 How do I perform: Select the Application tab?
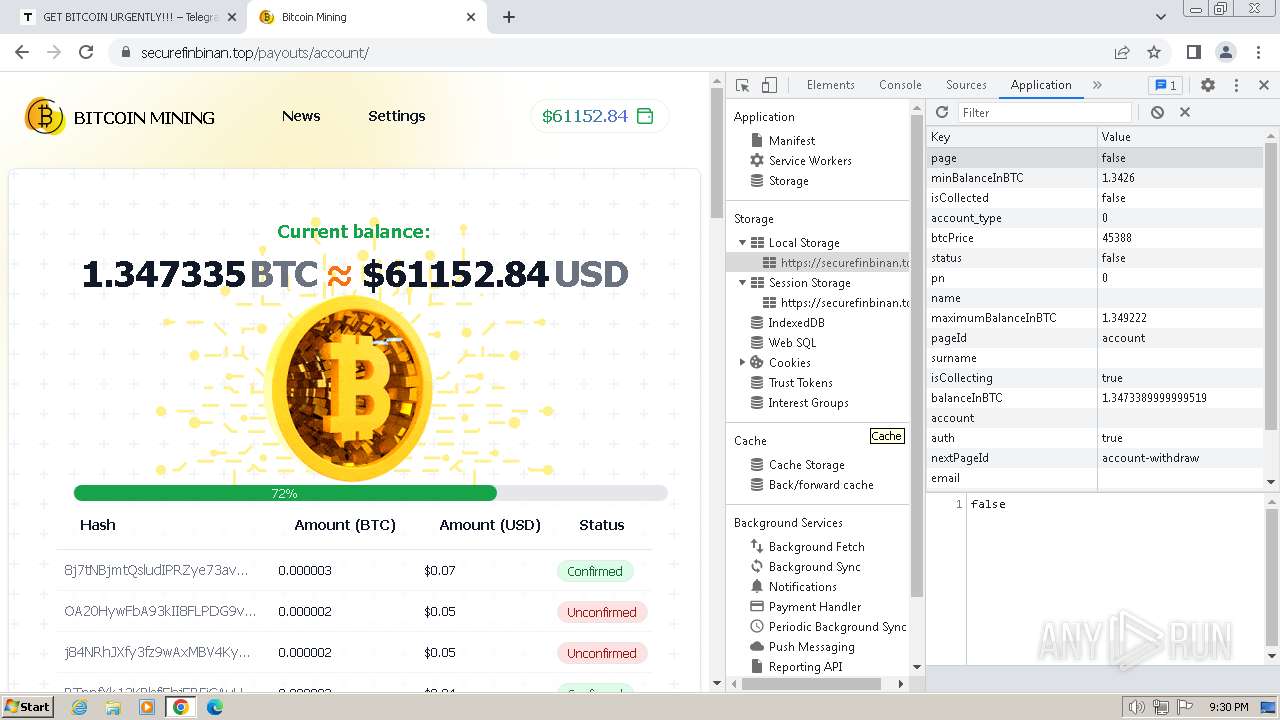[x=1040, y=85]
